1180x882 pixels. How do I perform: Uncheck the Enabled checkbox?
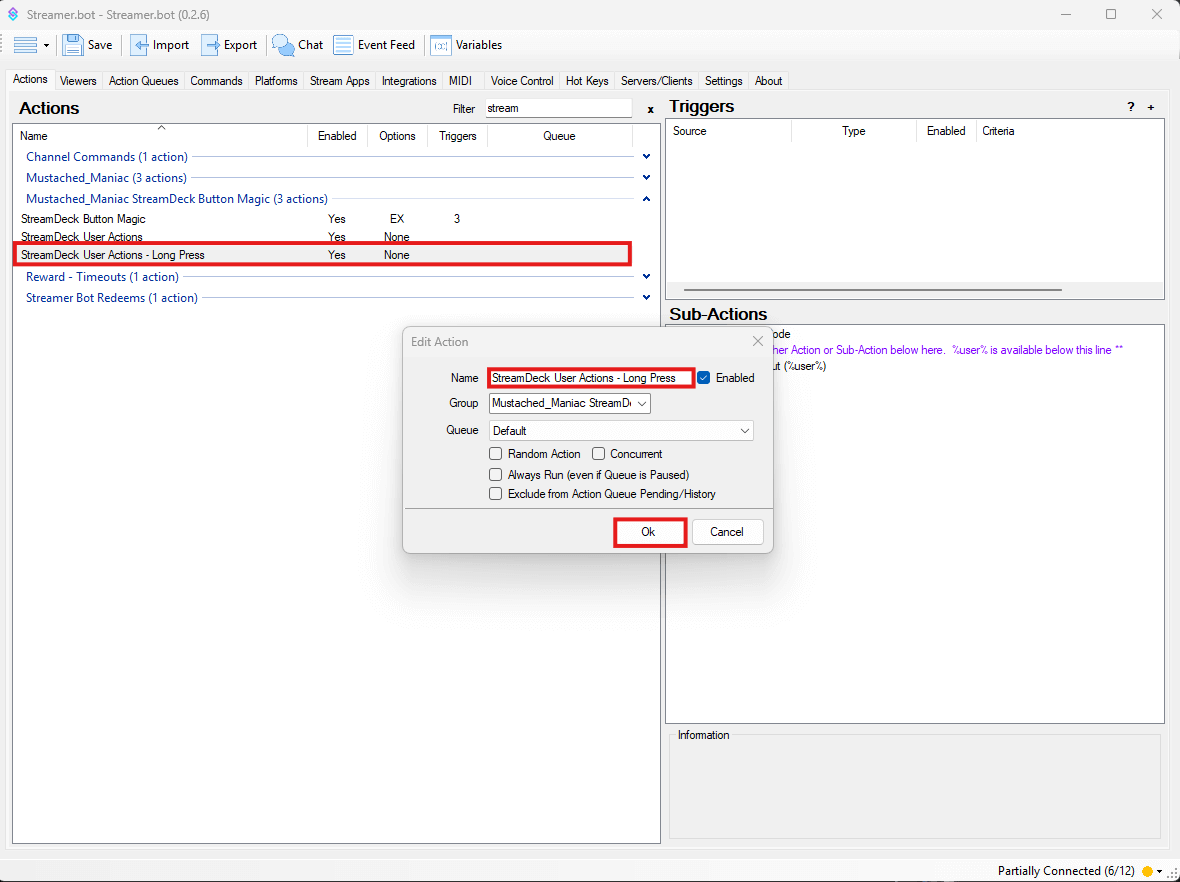pos(704,378)
